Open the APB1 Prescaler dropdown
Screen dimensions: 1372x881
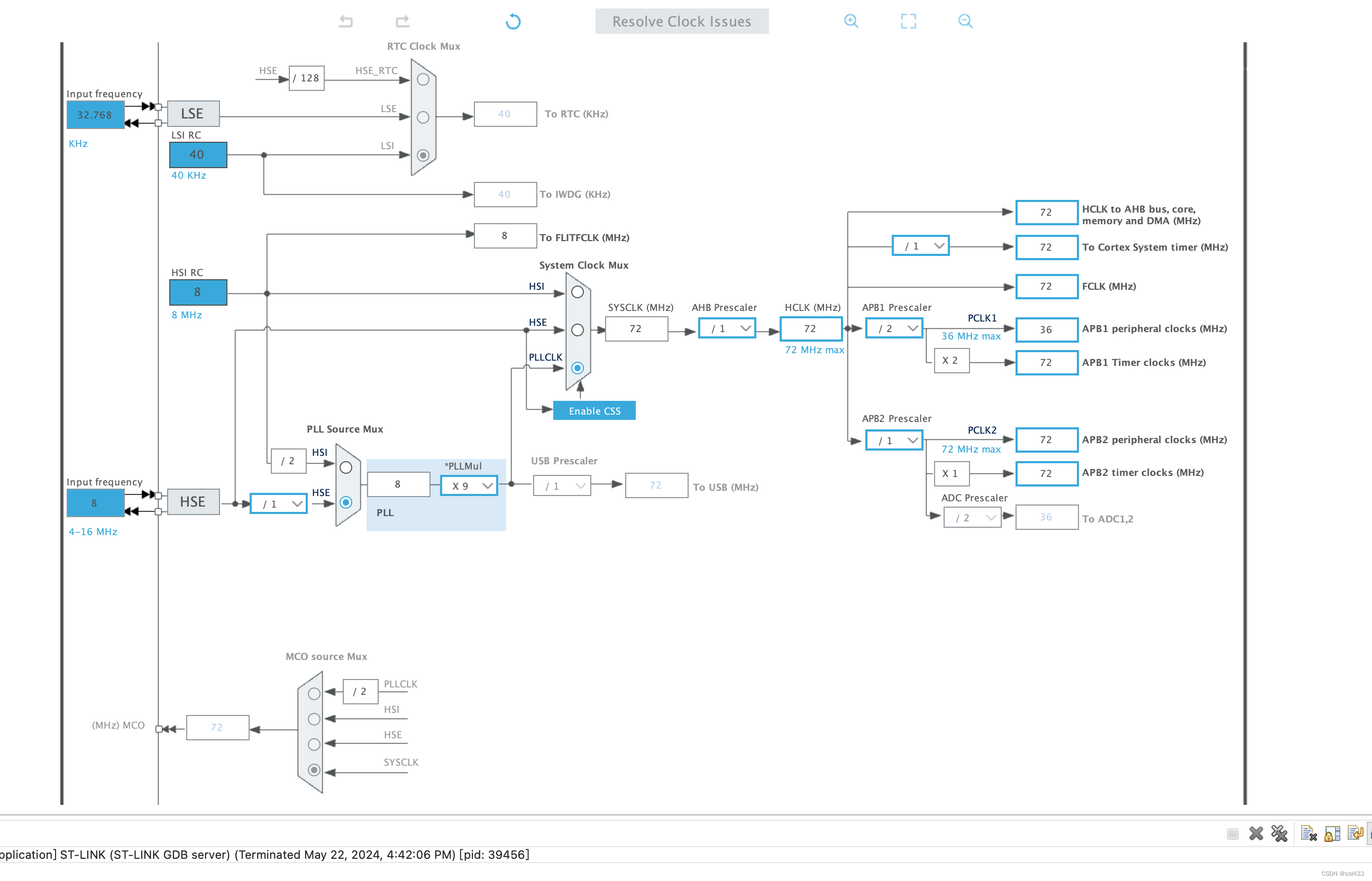pyautogui.click(x=894, y=328)
